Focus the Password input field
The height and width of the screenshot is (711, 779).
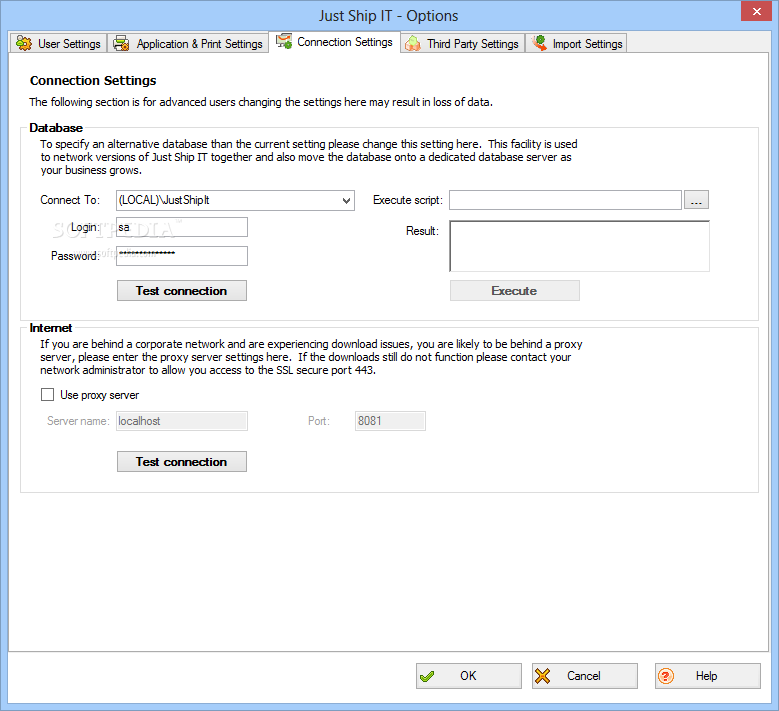182,256
